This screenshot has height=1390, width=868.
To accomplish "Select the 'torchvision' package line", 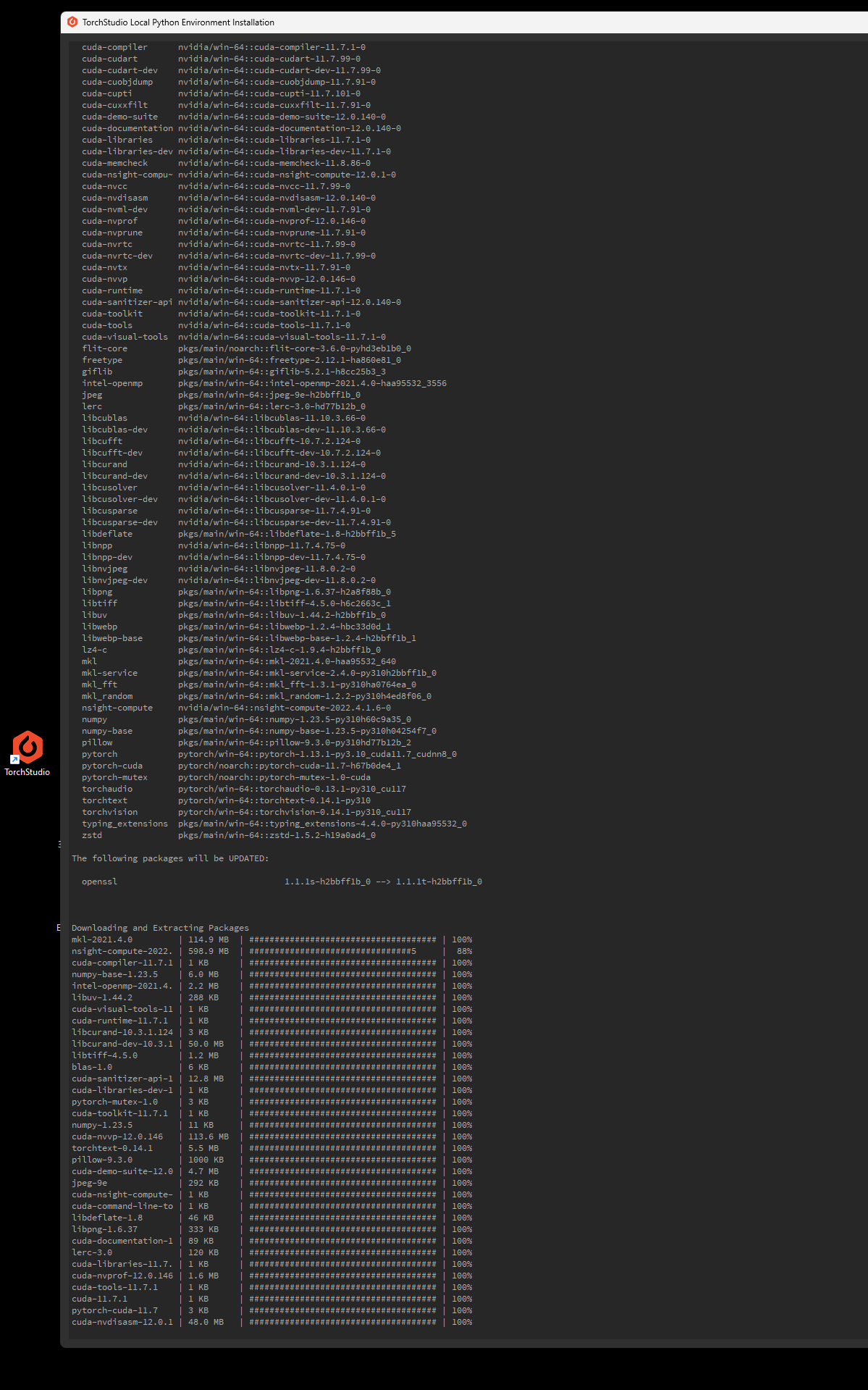I will pos(246,812).
